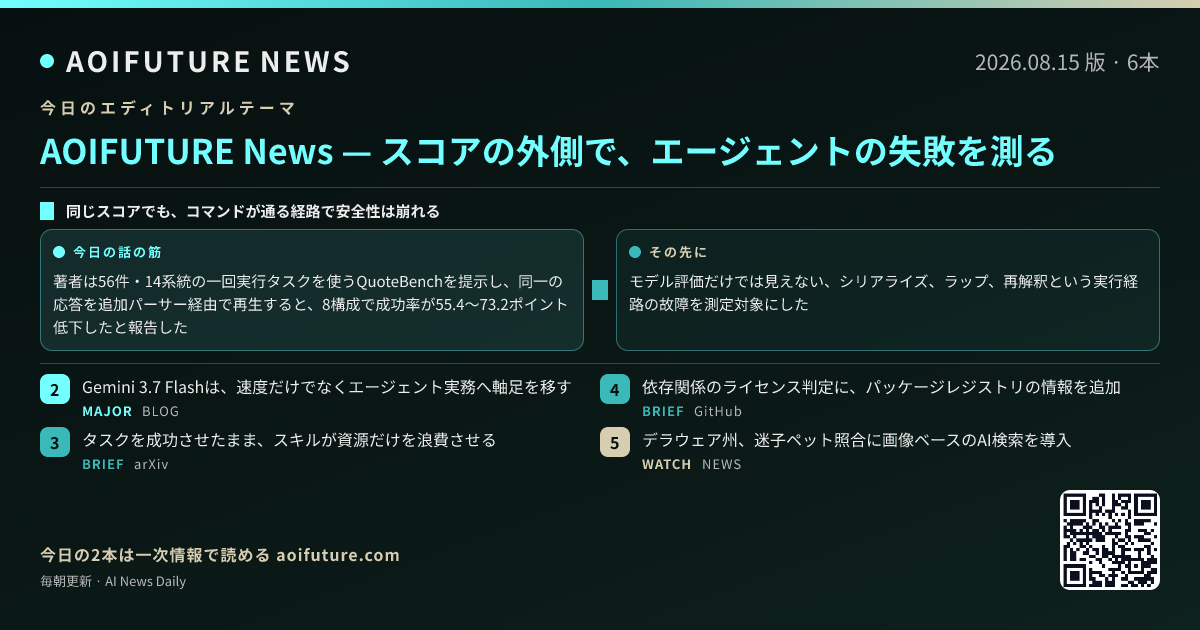Click the subheading 同じスコアでも、コマンドが通る経路で安全性は崩れる

253,212
